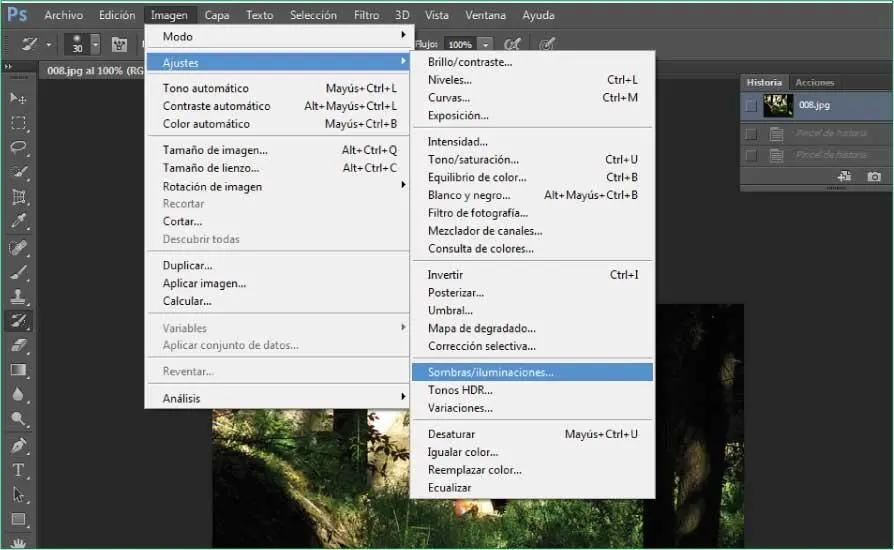
Task: Click the Flujo 100% value field
Action: pos(461,44)
